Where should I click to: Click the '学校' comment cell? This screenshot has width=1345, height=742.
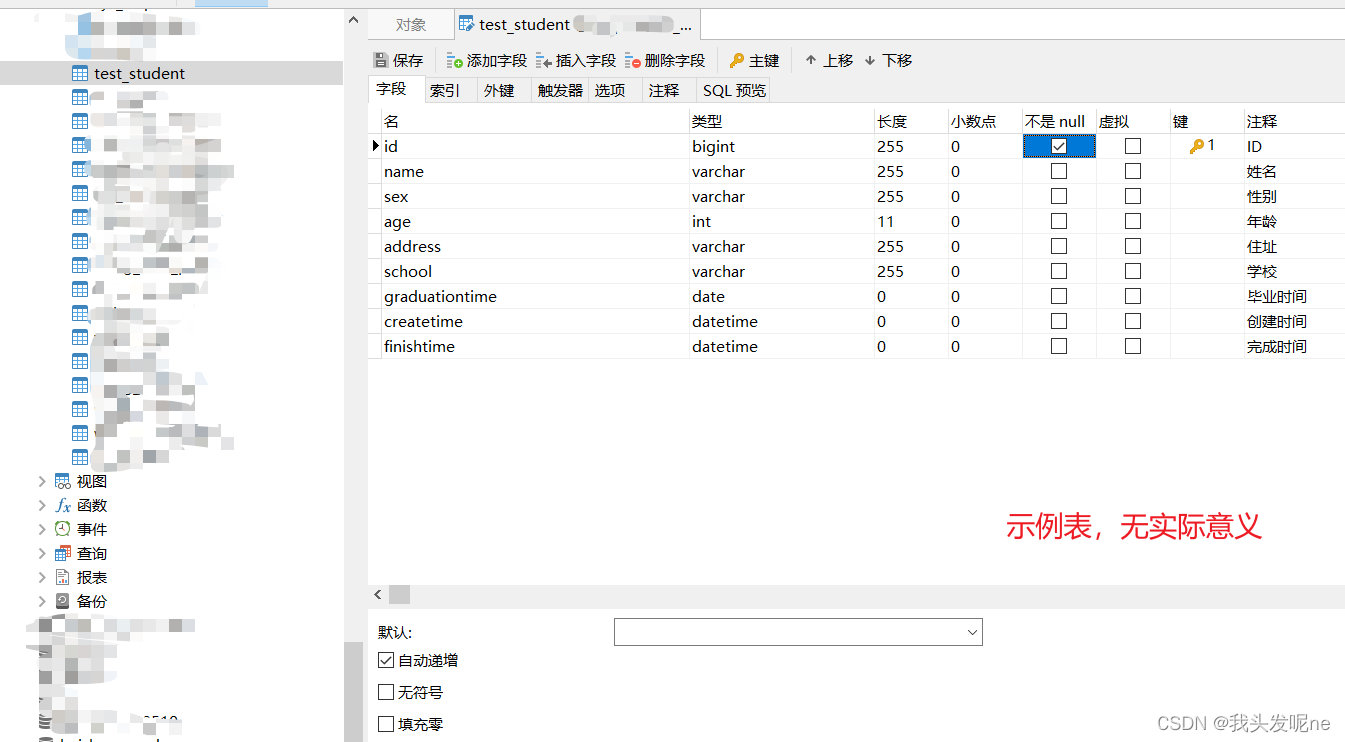tap(1294, 271)
